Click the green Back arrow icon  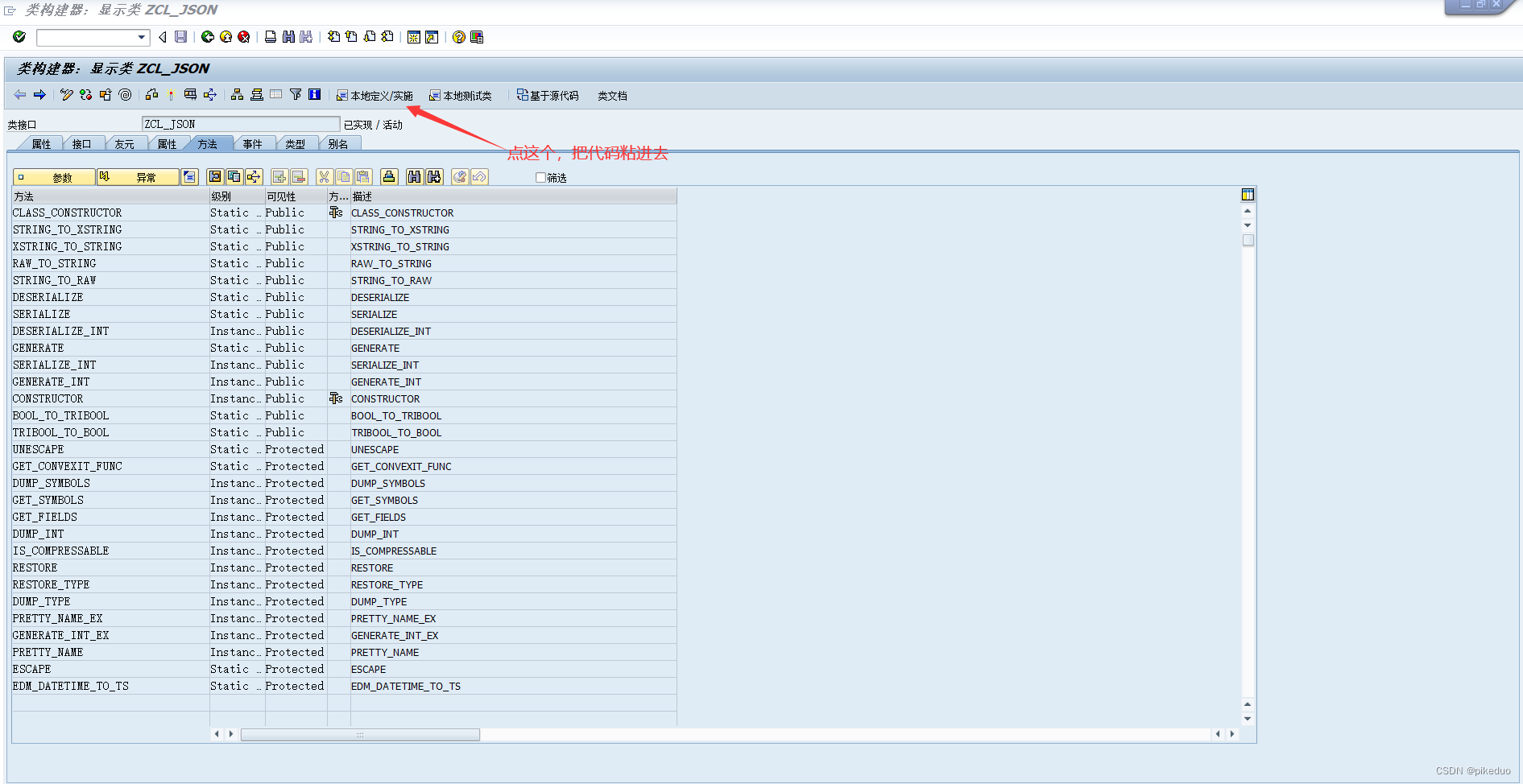[x=207, y=37]
